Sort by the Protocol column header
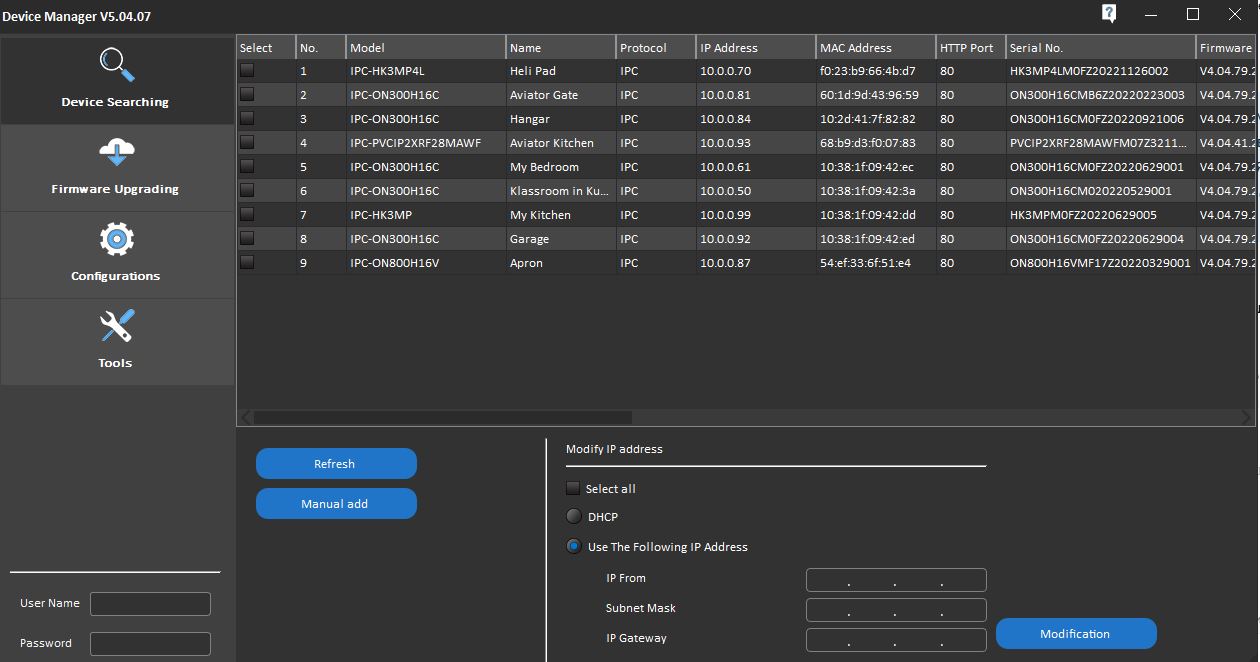The height and width of the screenshot is (662, 1260). (x=656, y=47)
